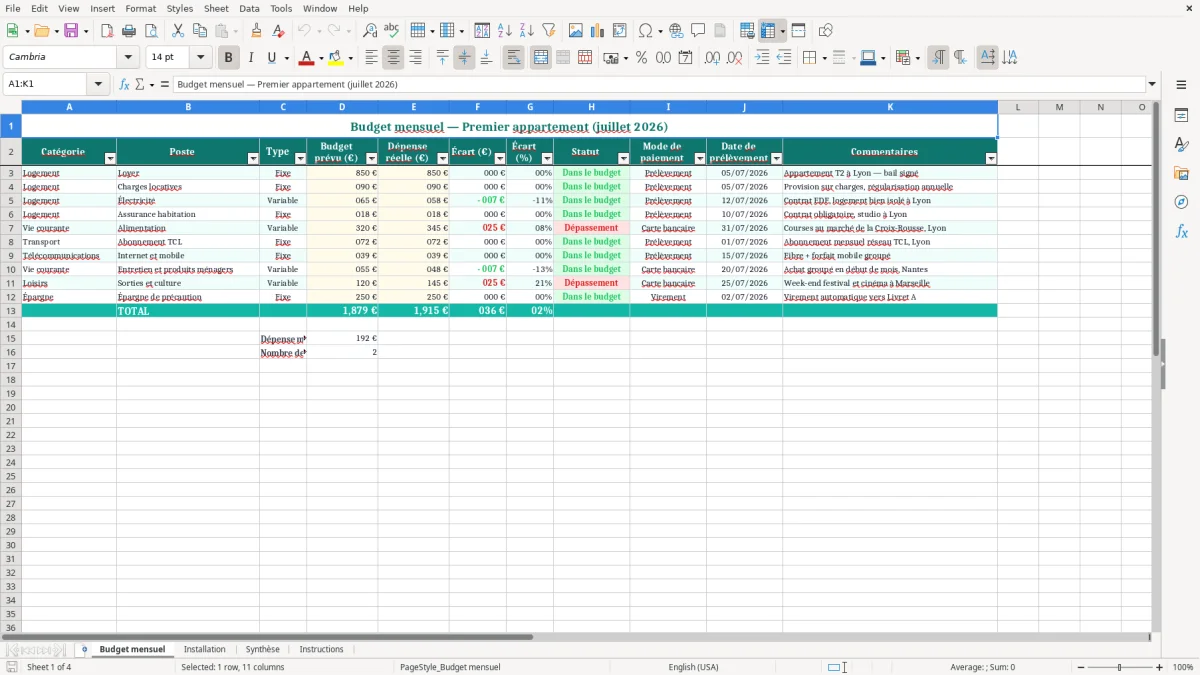Open Statut column filter dropdown

[x=624, y=159]
